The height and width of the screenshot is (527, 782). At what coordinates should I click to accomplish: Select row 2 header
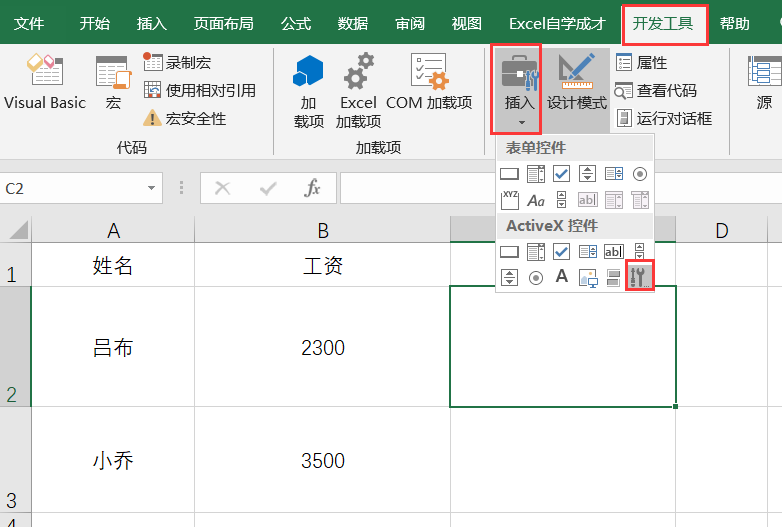click(15, 347)
